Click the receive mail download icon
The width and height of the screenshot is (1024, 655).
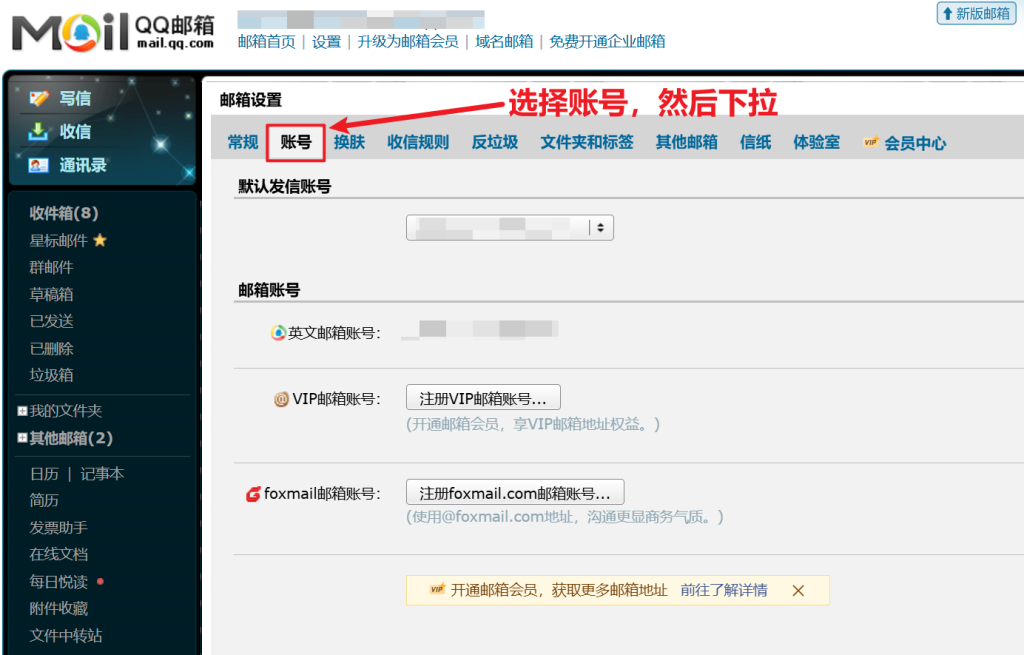(39, 131)
